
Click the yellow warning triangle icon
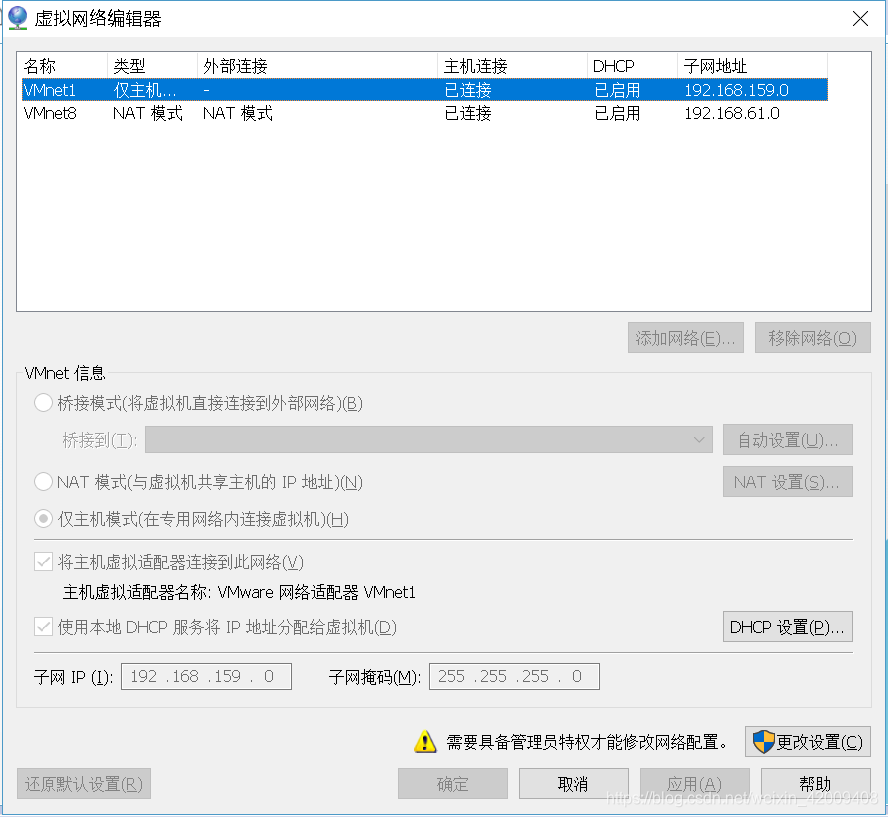[x=425, y=742]
